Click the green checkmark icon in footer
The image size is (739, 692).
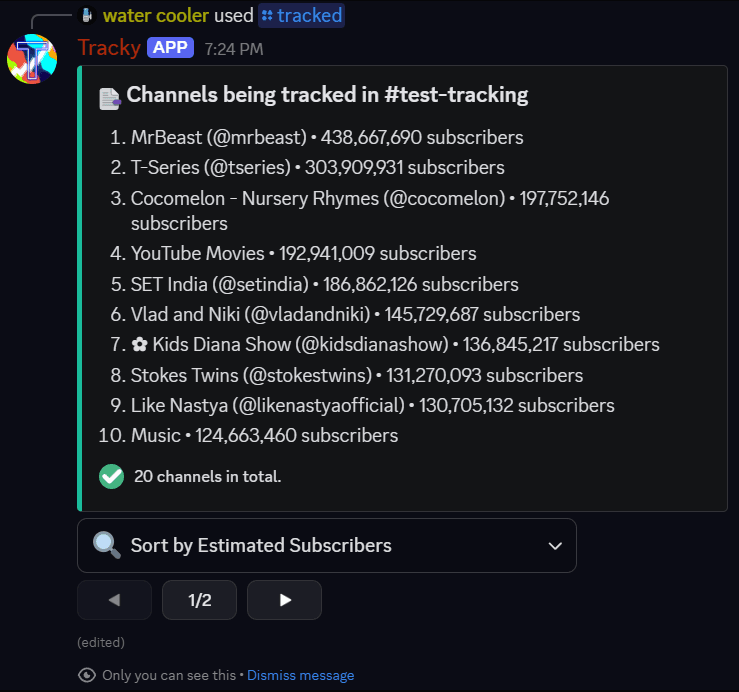(x=111, y=476)
